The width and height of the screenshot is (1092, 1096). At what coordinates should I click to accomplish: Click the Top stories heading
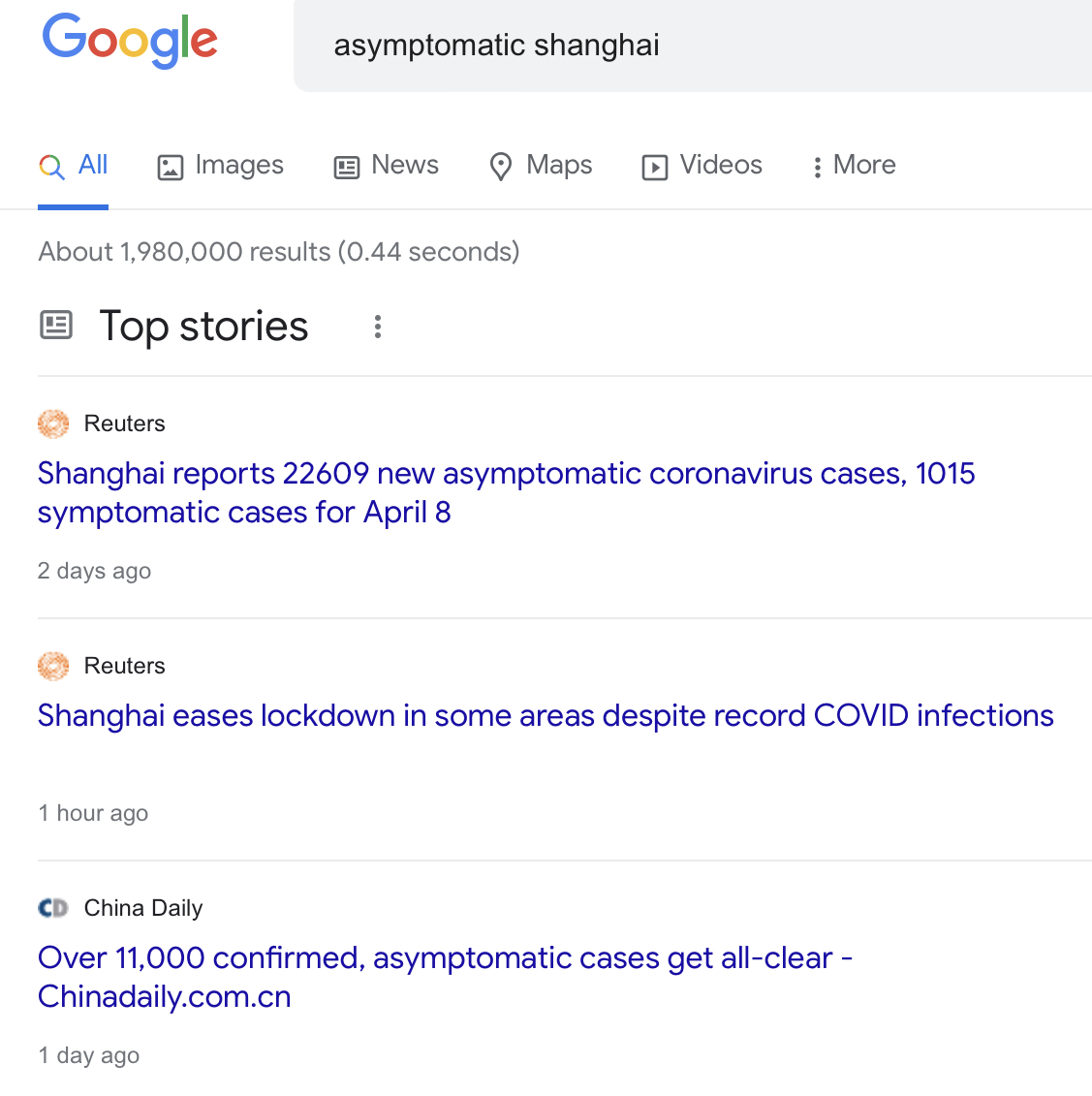pyautogui.click(x=203, y=327)
